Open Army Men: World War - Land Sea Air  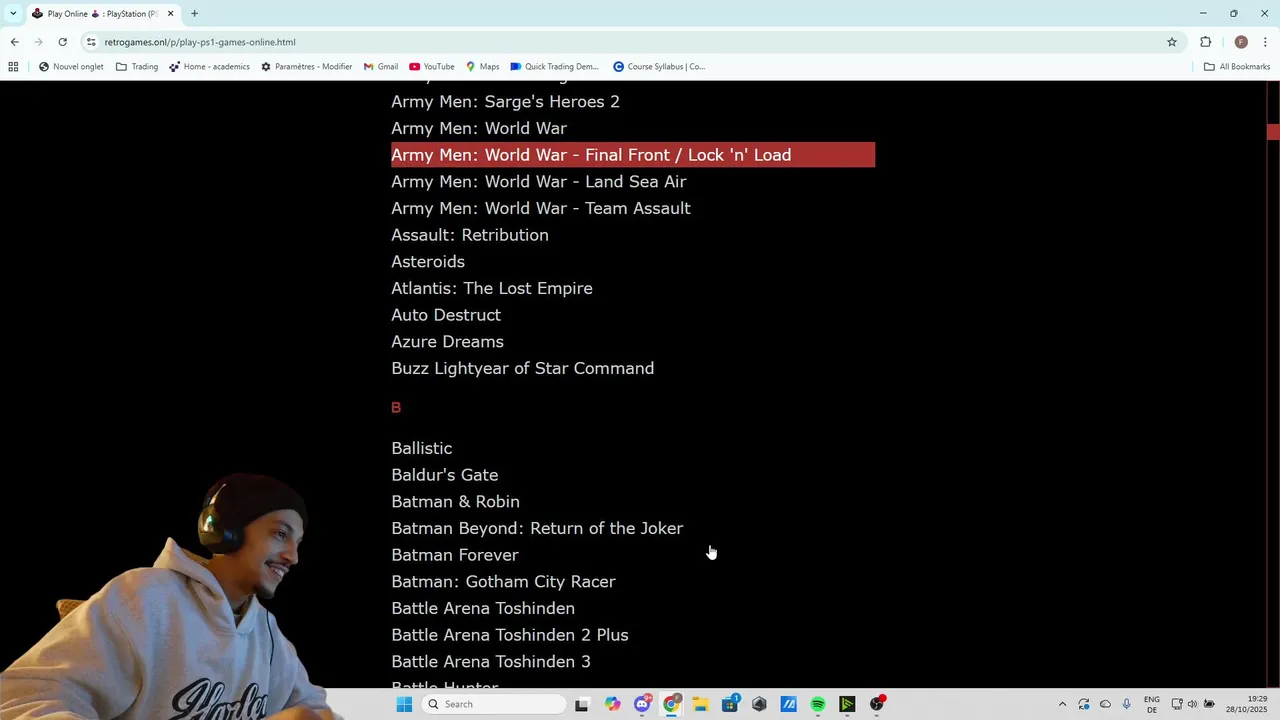coord(538,182)
